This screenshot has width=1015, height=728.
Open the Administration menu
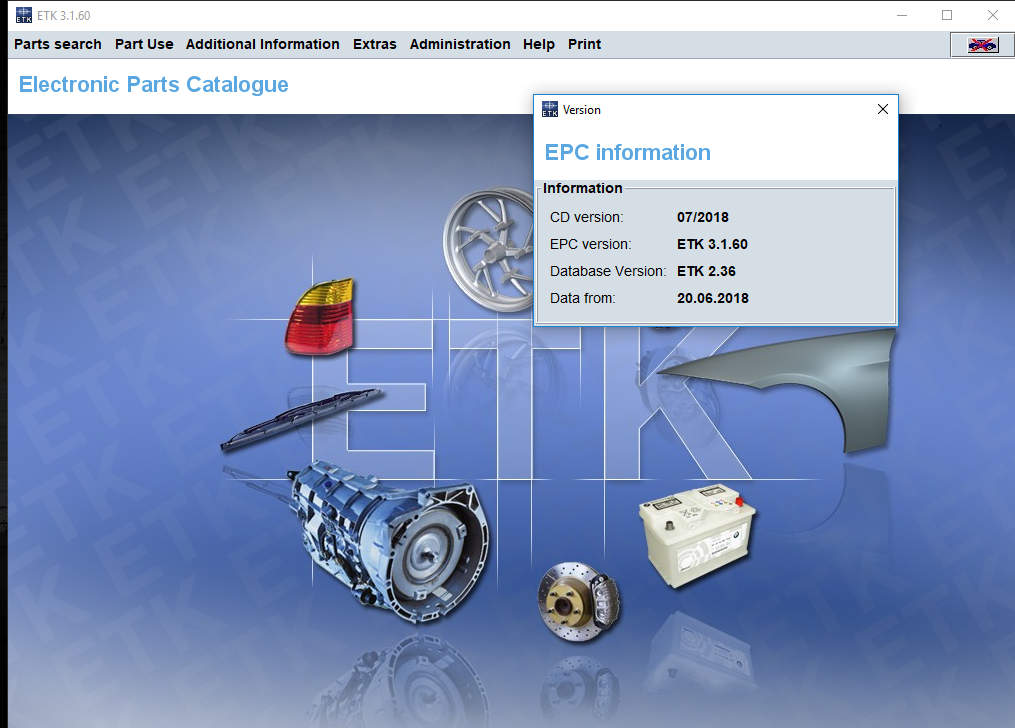click(460, 44)
